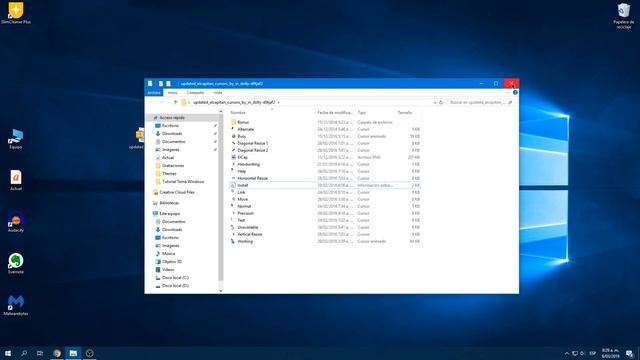Select the Unavailable cursor file

point(247,227)
